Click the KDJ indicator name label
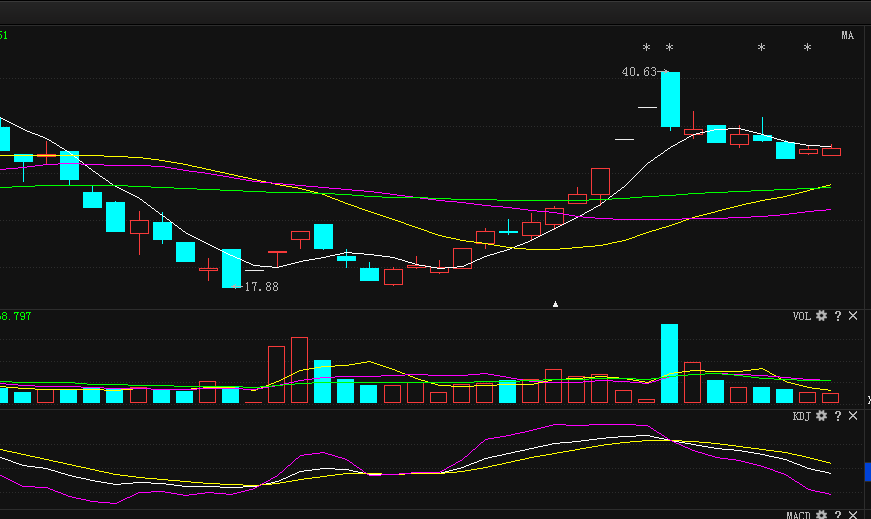 [x=801, y=416]
